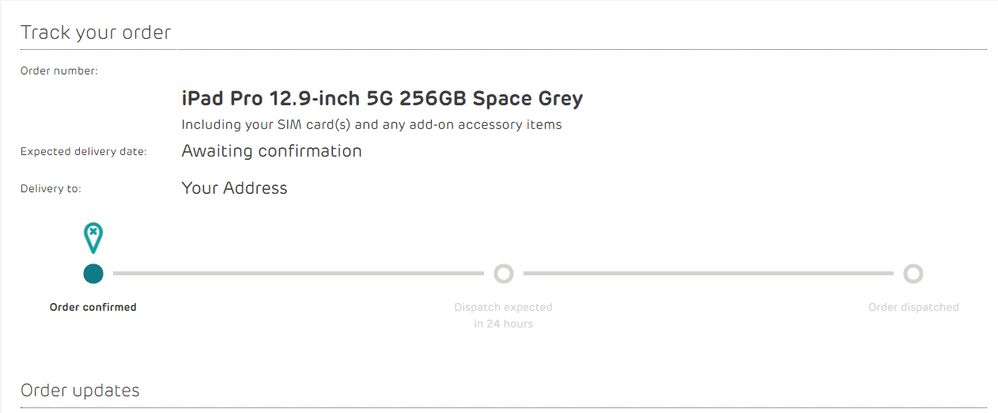The width and height of the screenshot is (998, 413).
Task: Click the Order number label
Action: point(59,71)
